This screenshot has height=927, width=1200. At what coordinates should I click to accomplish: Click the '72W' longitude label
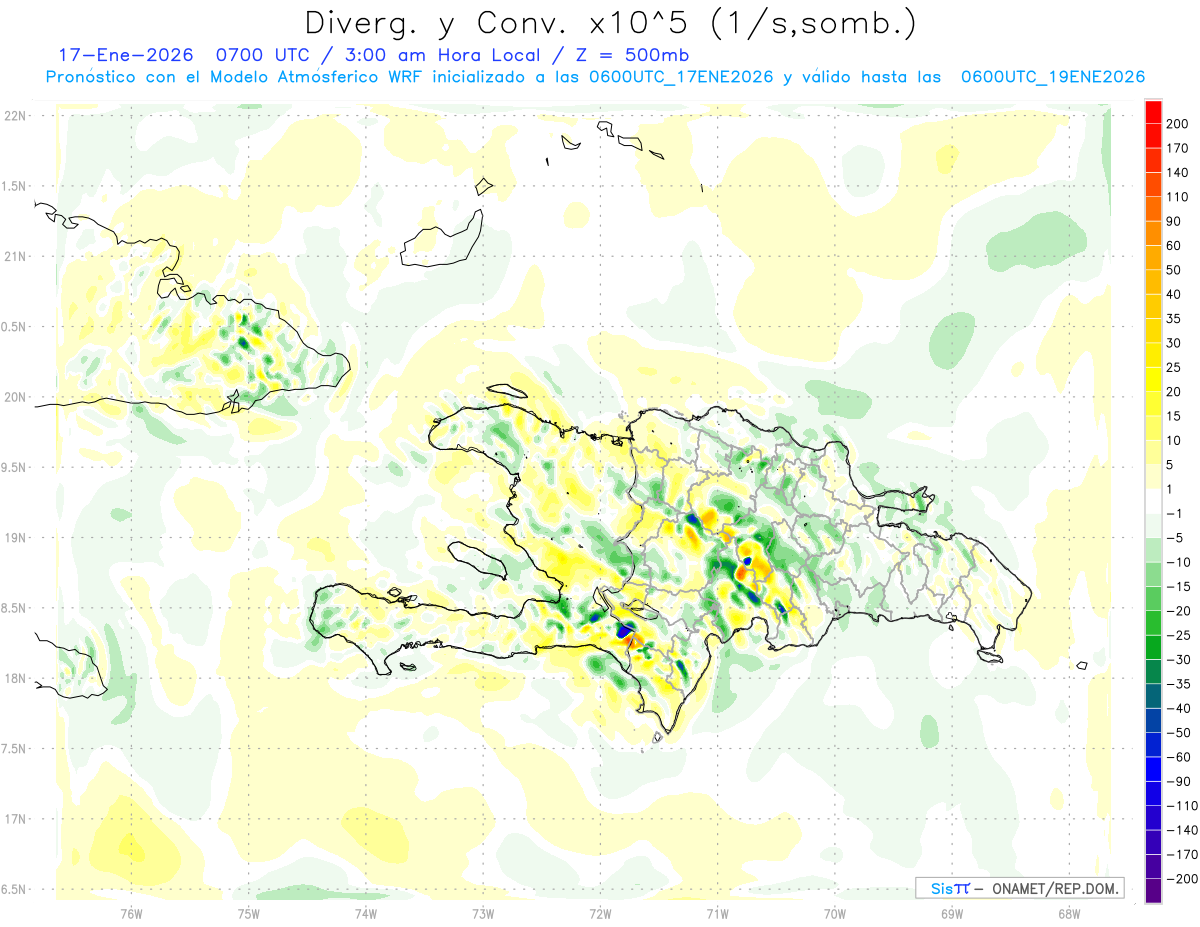(600, 913)
